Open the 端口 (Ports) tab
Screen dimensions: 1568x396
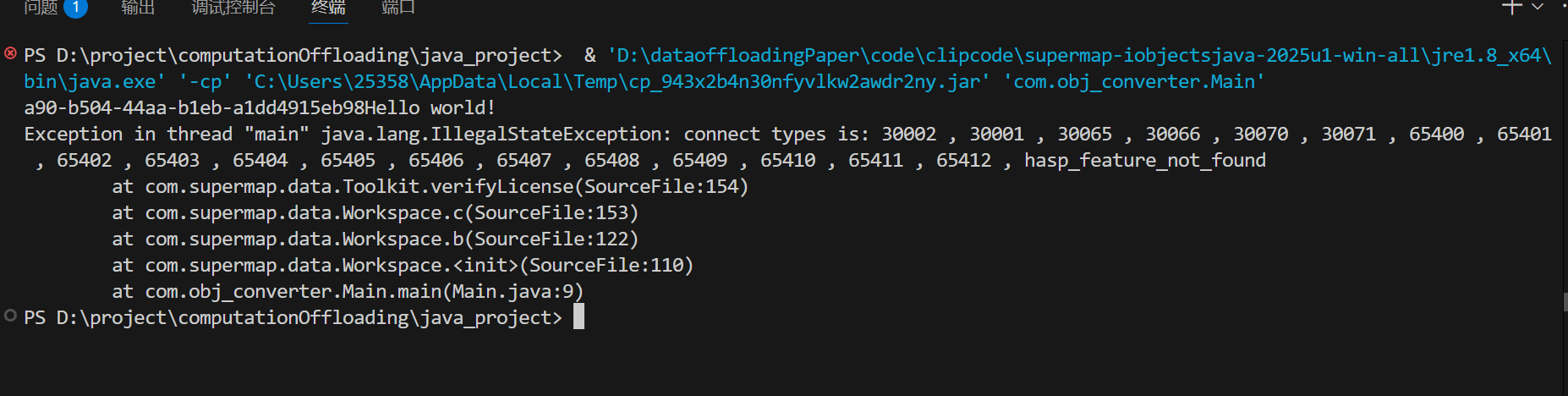[397, 7]
